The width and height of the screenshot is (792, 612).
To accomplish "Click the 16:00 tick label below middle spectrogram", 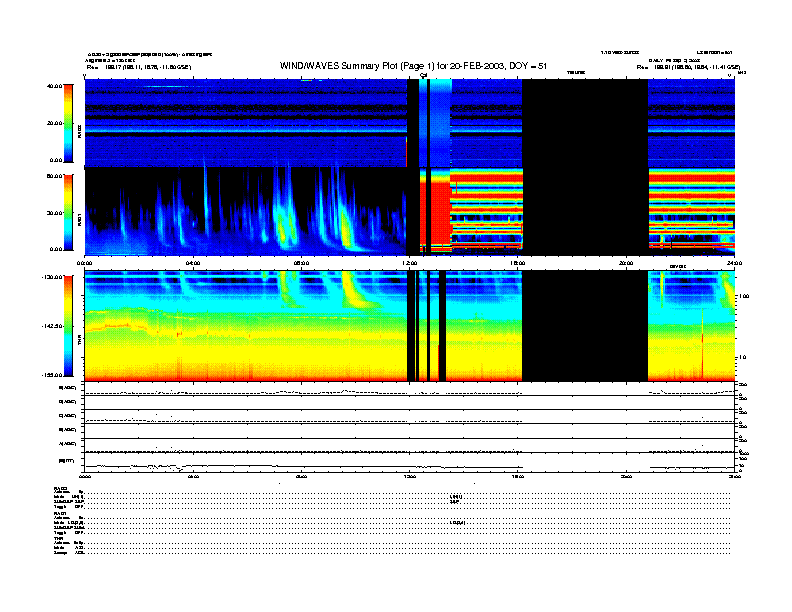I will coord(518,263).
